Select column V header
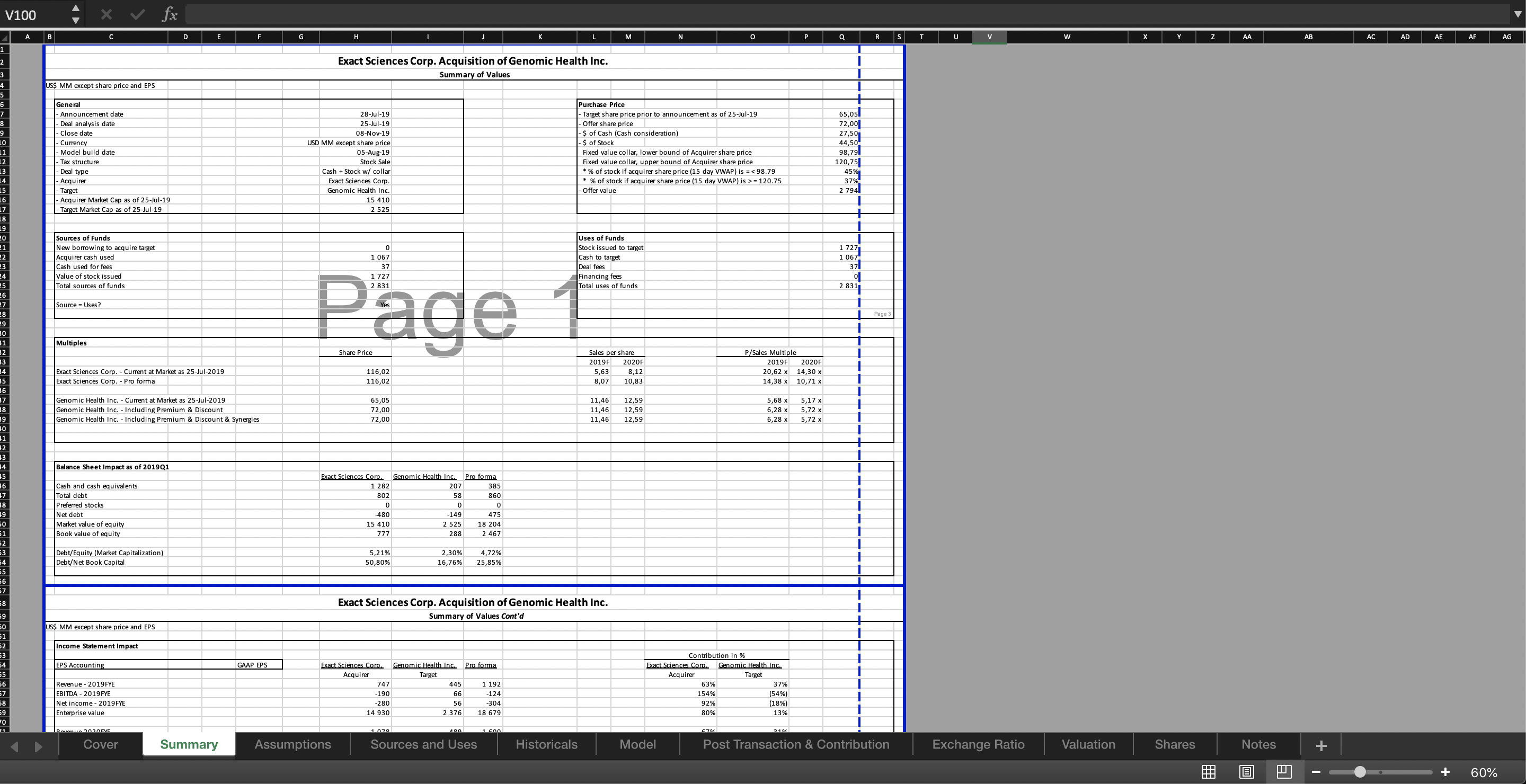Viewport: 1526px width, 784px height. [989, 37]
